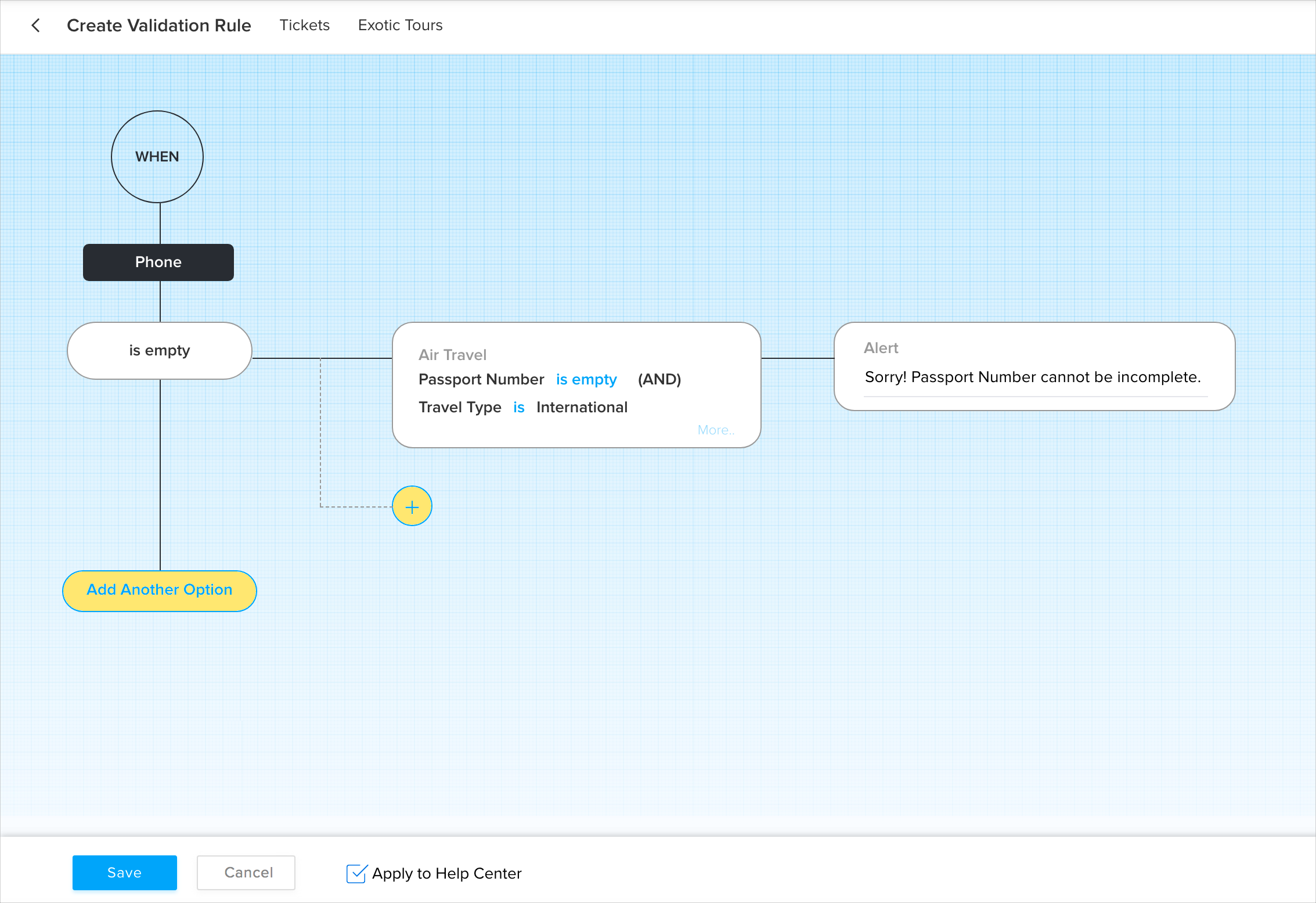Screen dimensions: 1316x903
Task: Click the Alert card heading
Action: (881, 348)
